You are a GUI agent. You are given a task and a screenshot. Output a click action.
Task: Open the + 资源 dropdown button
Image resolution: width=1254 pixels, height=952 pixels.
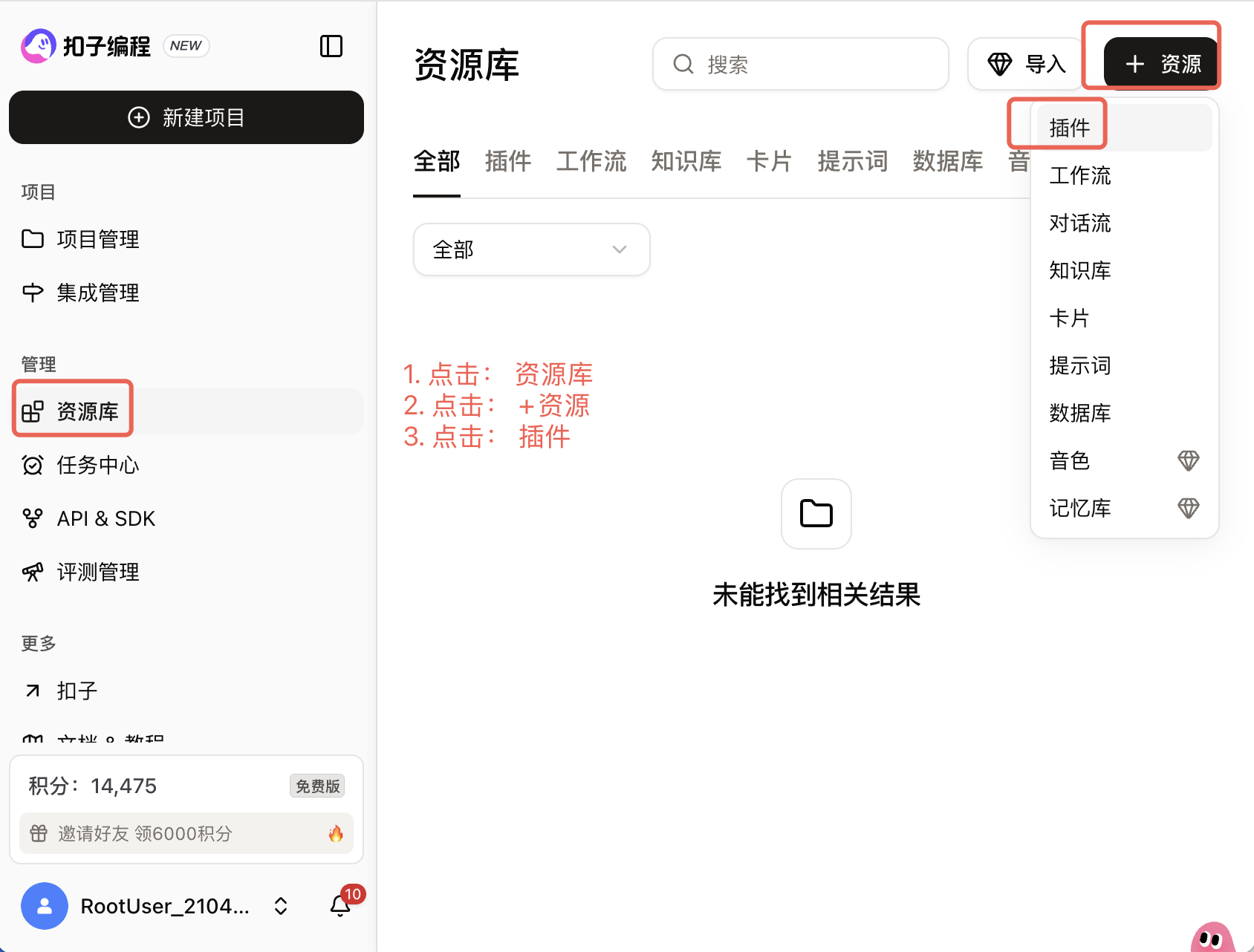1161,64
